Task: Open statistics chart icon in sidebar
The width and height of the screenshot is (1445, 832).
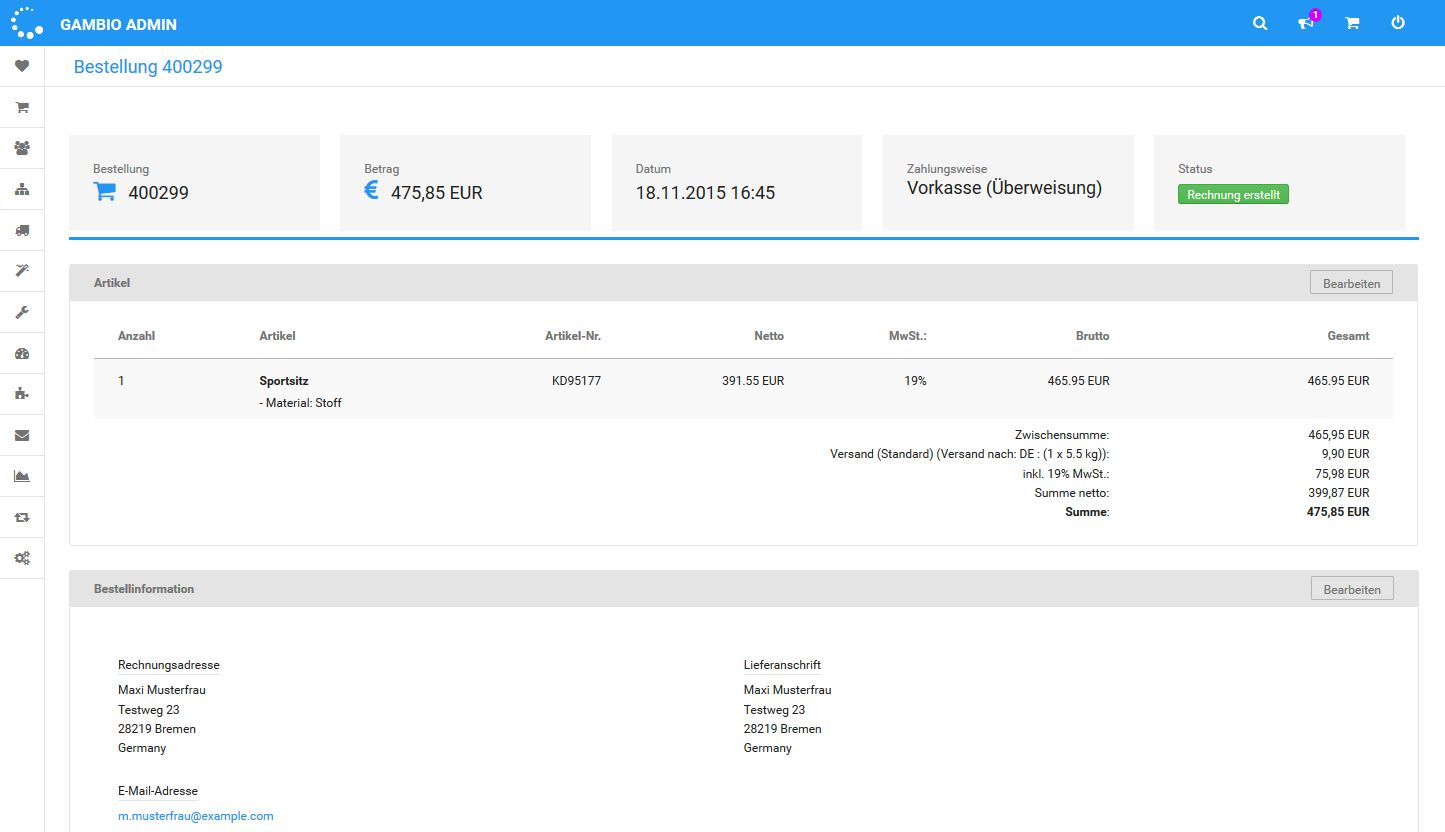Action: pos(22,476)
